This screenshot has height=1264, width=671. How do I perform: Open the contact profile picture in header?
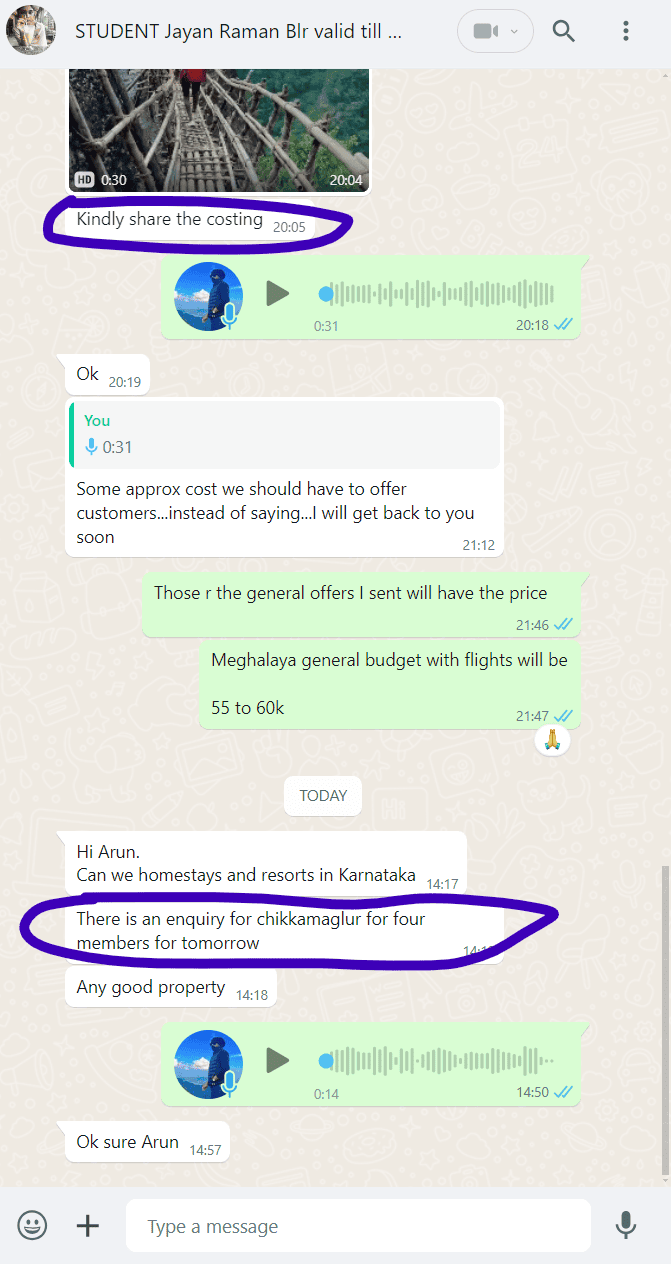[31, 31]
